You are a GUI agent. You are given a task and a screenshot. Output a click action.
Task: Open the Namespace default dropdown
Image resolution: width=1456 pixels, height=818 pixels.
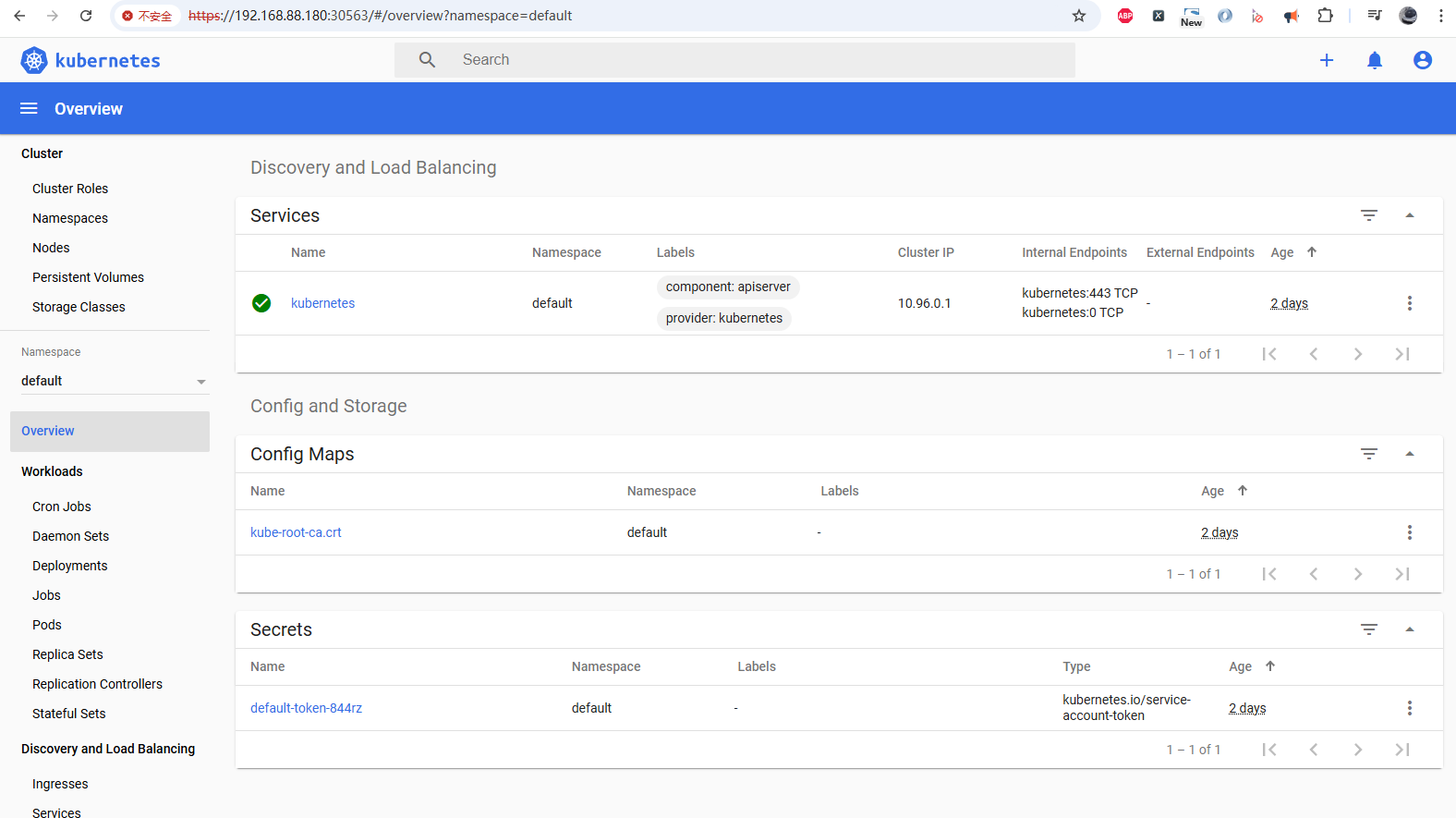(x=114, y=381)
